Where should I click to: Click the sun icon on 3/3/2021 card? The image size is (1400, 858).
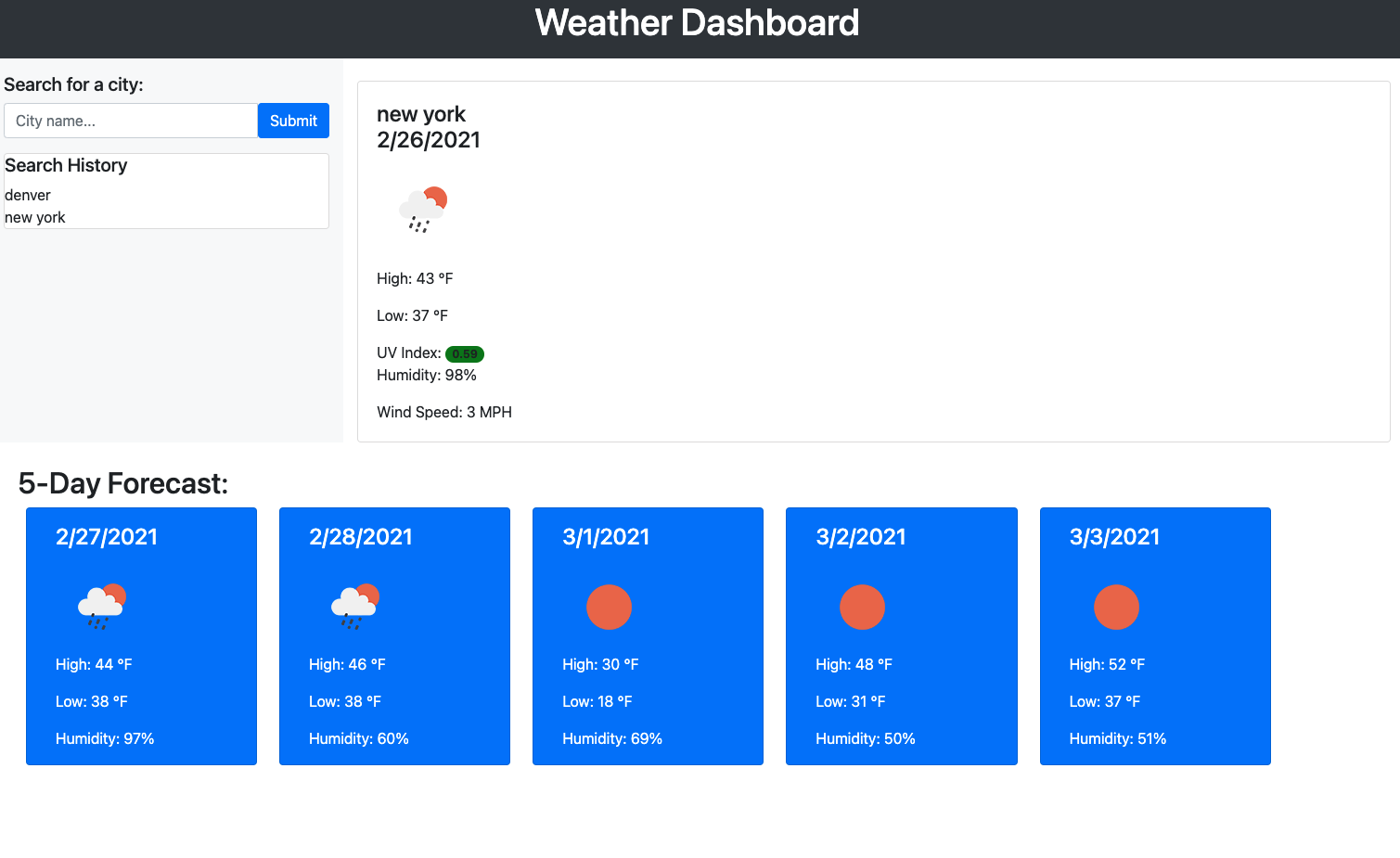coord(1116,607)
